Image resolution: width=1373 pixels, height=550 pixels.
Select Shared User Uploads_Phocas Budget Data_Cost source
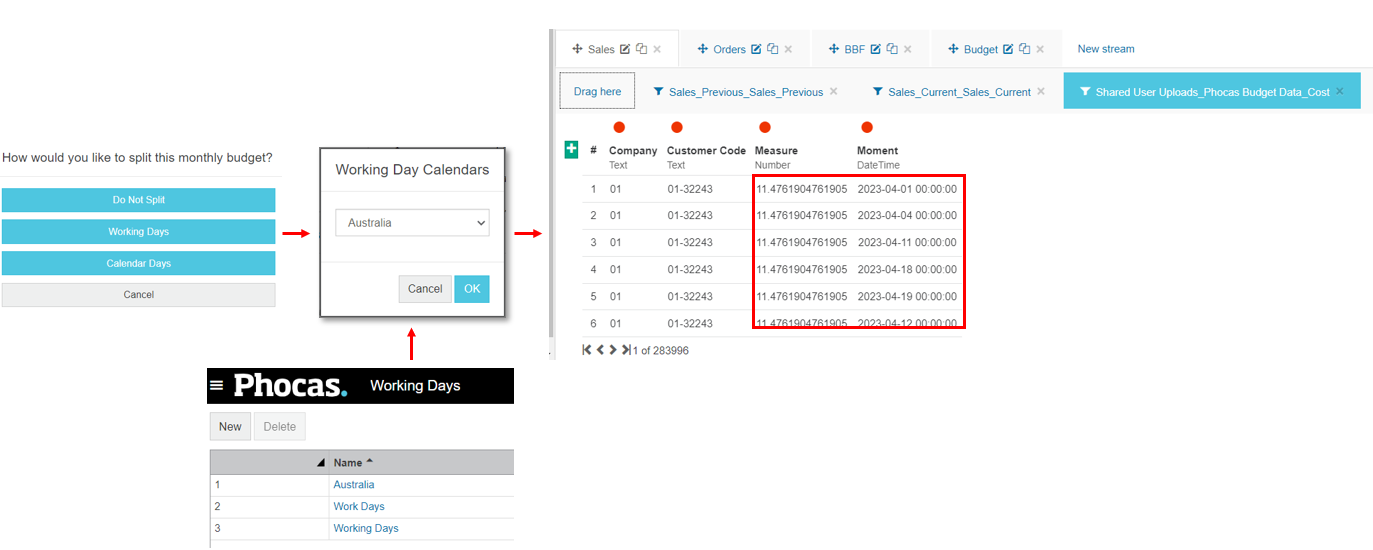click(x=1212, y=92)
